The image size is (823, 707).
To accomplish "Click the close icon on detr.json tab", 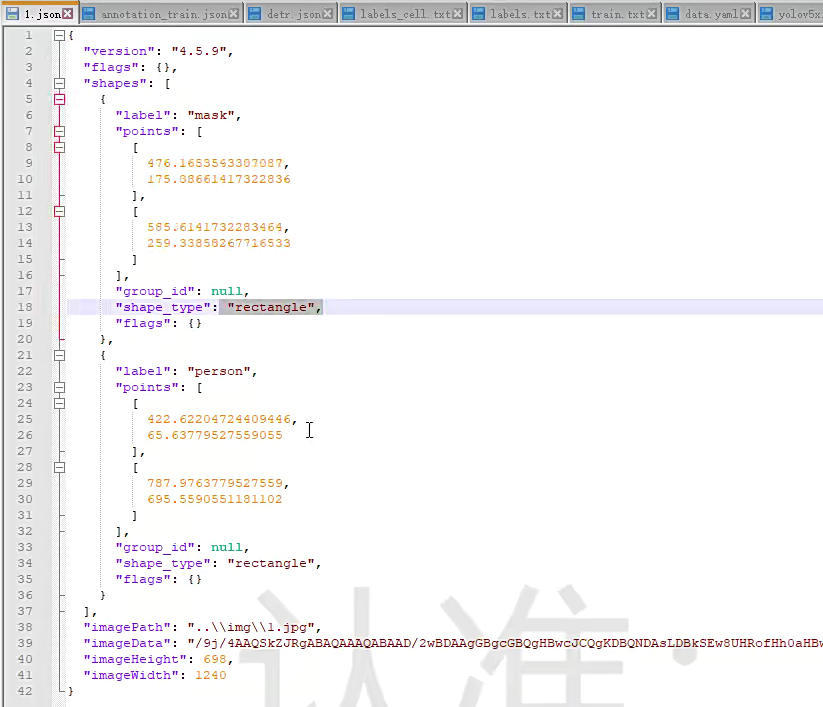I will click(x=329, y=14).
